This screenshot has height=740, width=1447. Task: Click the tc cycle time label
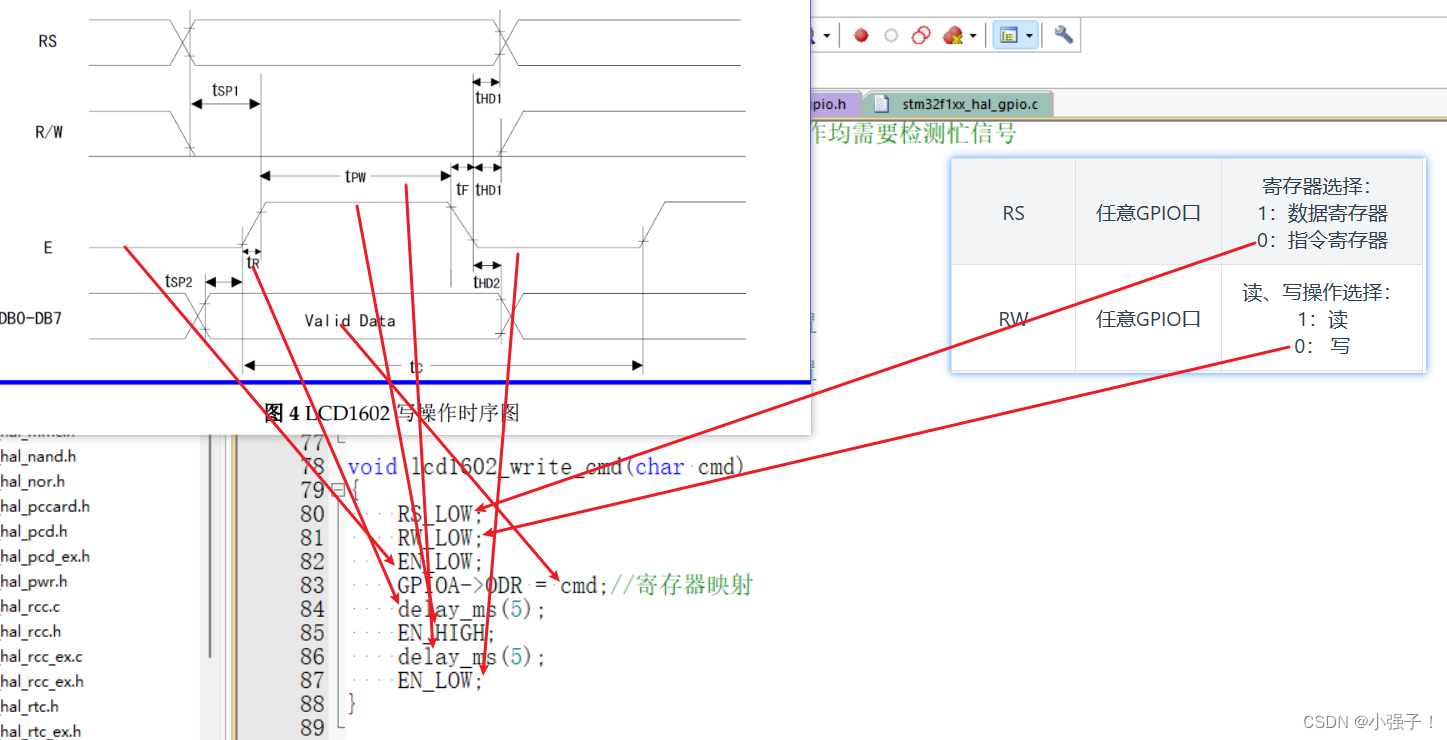coord(416,367)
